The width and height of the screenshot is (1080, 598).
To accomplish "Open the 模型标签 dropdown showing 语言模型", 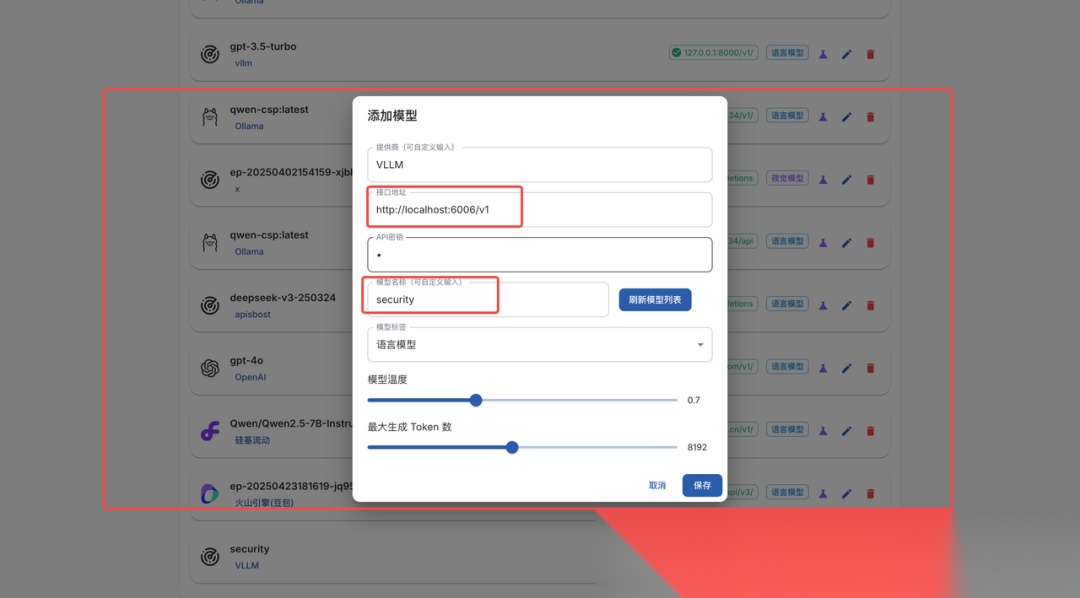I will click(x=539, y=344).
